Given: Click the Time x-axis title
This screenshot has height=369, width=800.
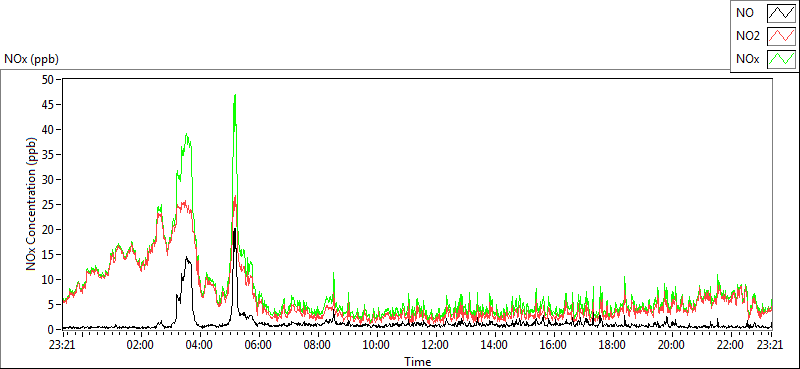Looking at the screenshot, I should 418,362.
